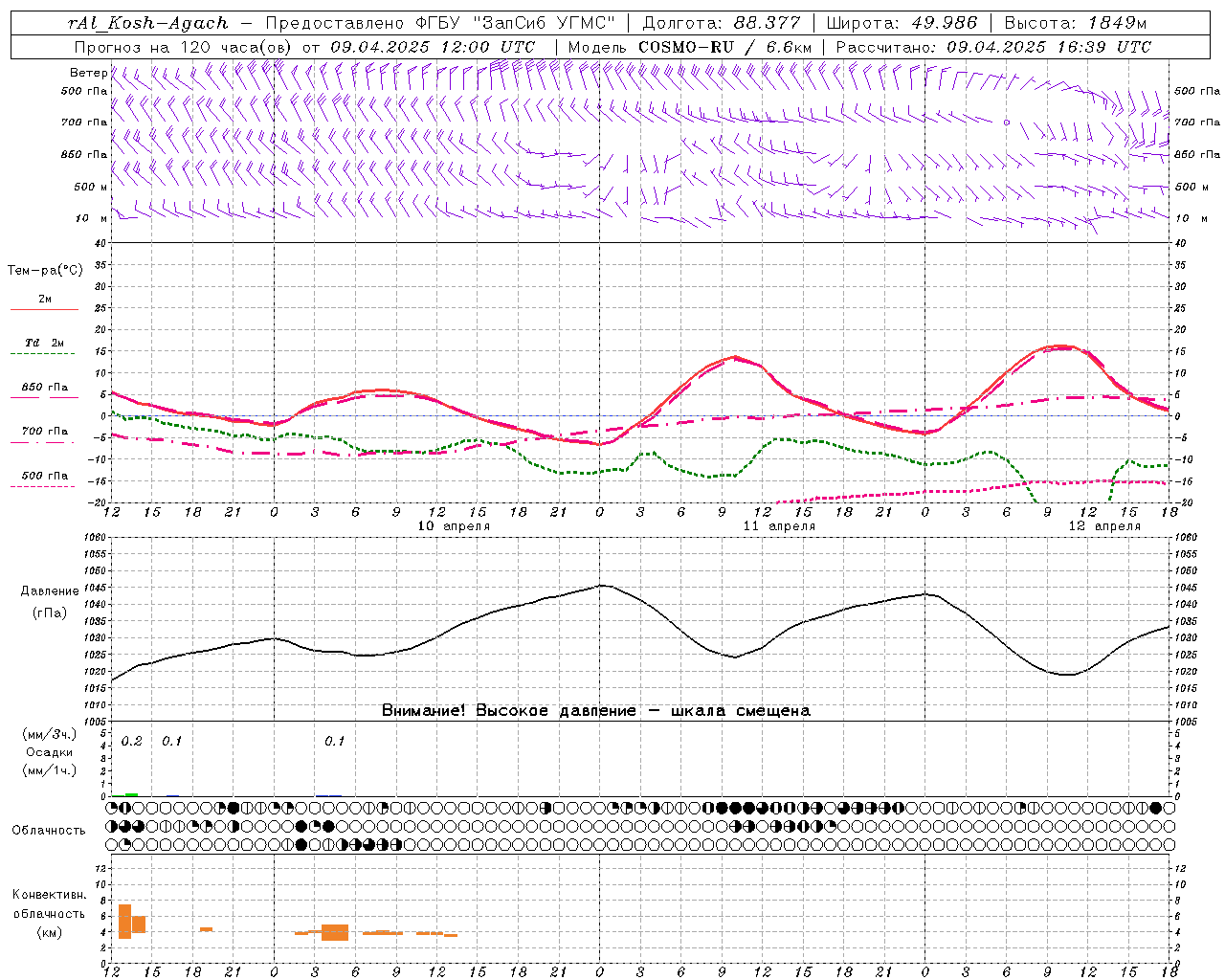Viewport: 1225px width, 980px height.
Task: Click the '1060' top value on left pressure axis
Action: tap(95, 538)
